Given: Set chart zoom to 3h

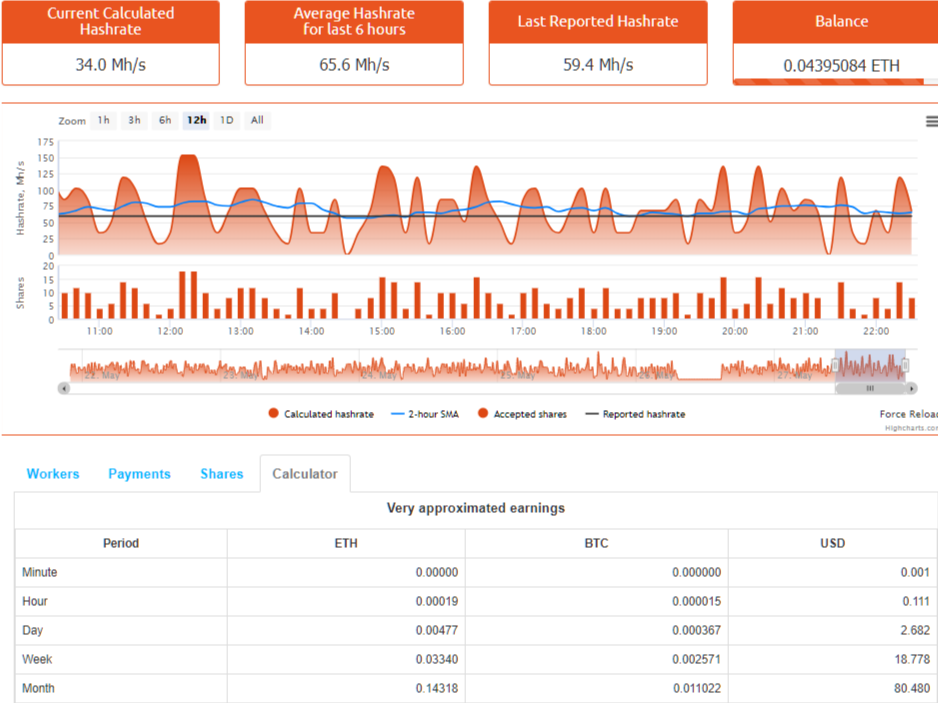Looking at the screenshot, I should (135, 120).
